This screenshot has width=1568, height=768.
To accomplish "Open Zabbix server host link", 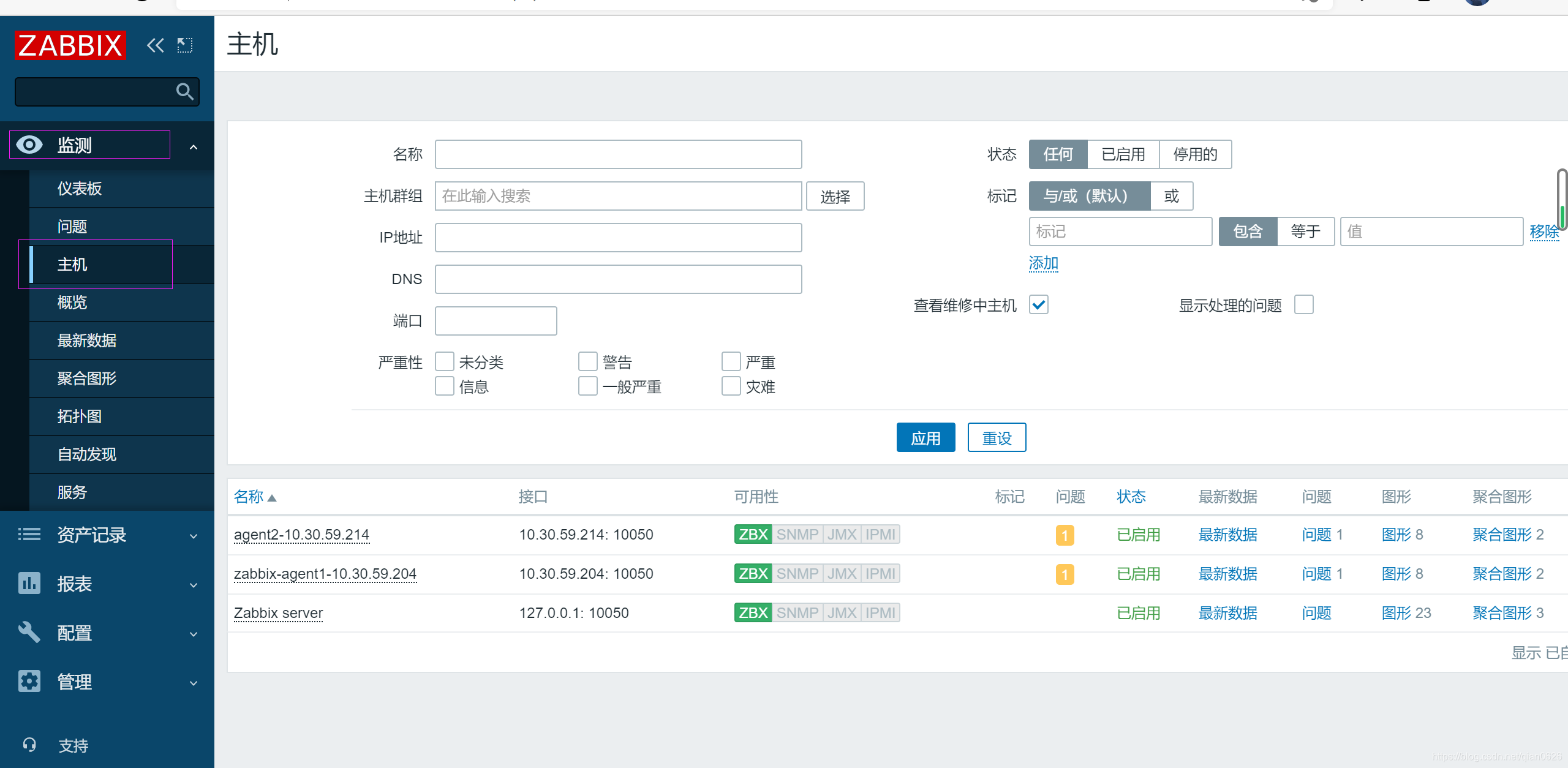I will point(278,613).
